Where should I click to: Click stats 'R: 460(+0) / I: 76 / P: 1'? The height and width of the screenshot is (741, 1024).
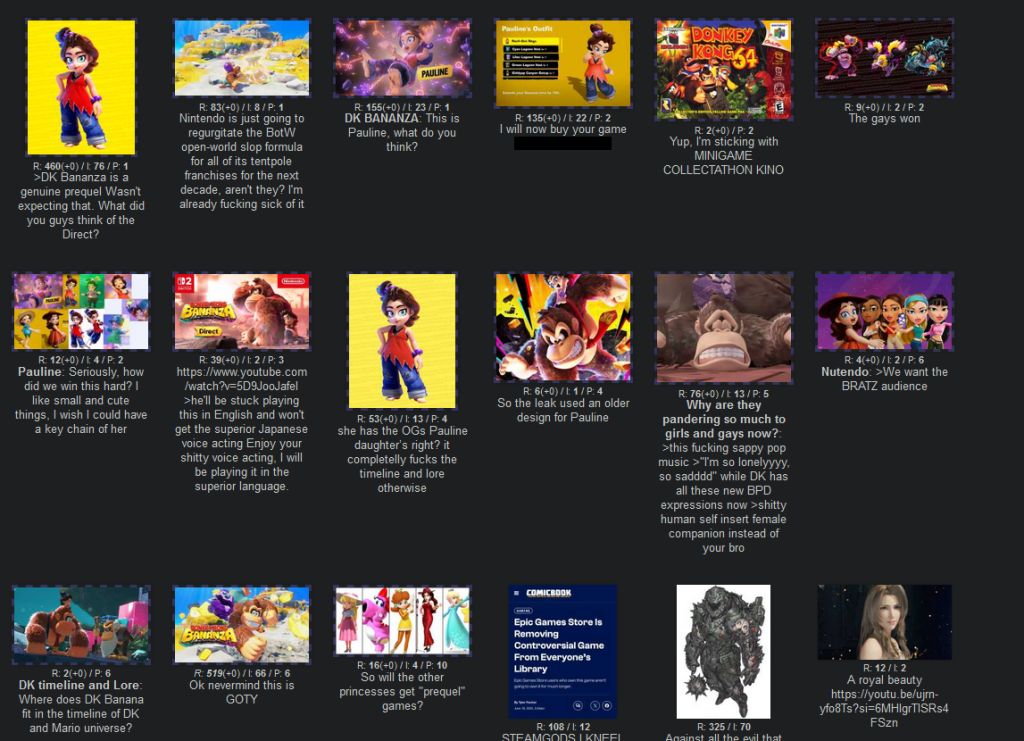tap(81, 166)
